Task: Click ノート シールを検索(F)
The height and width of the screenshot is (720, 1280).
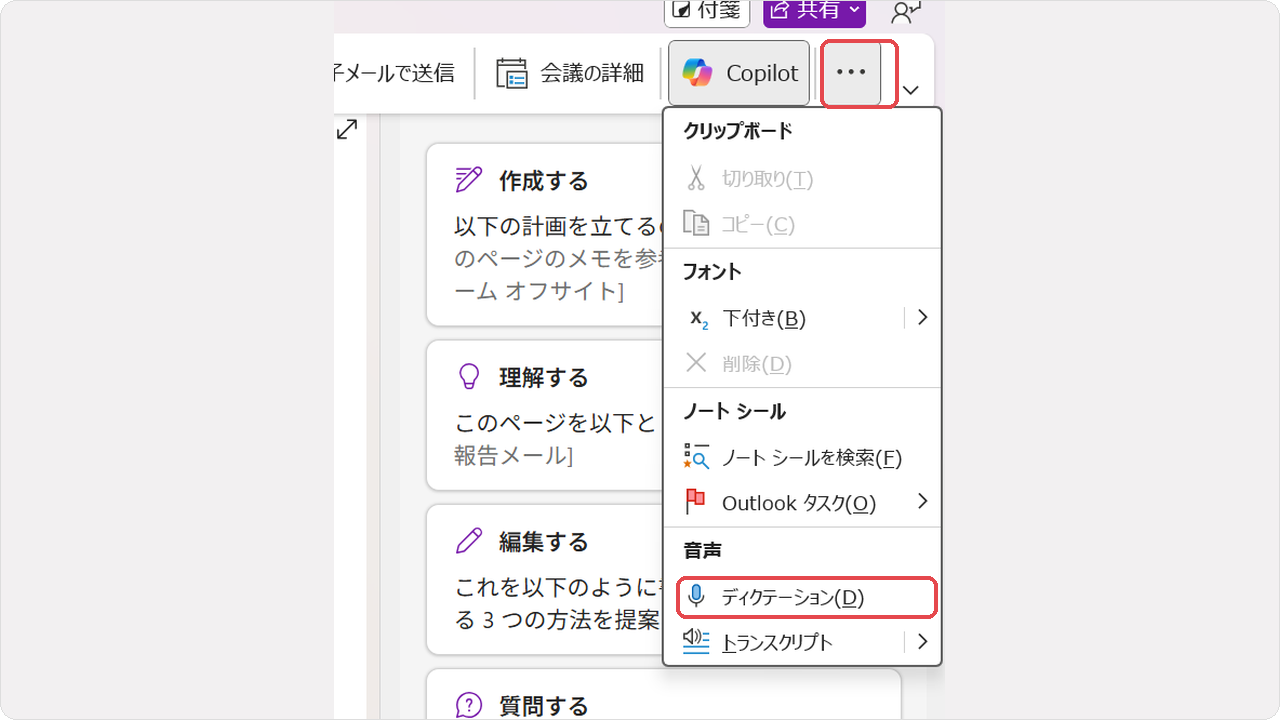Action: 803,458
